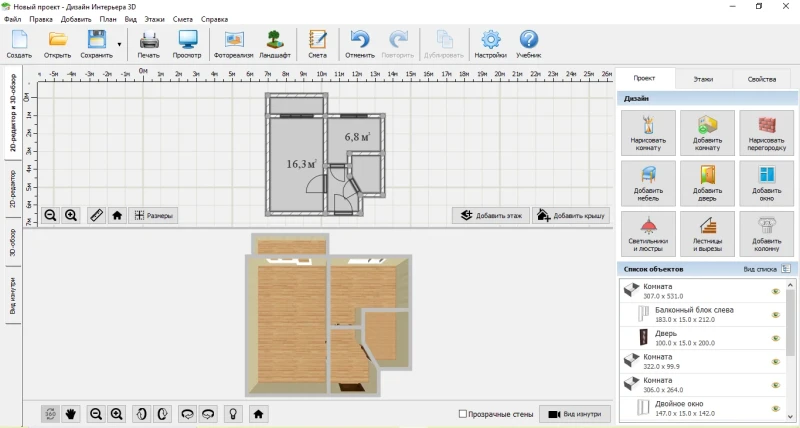Open the Смета estimate tool
800x428 pixels.
[317, 44]
